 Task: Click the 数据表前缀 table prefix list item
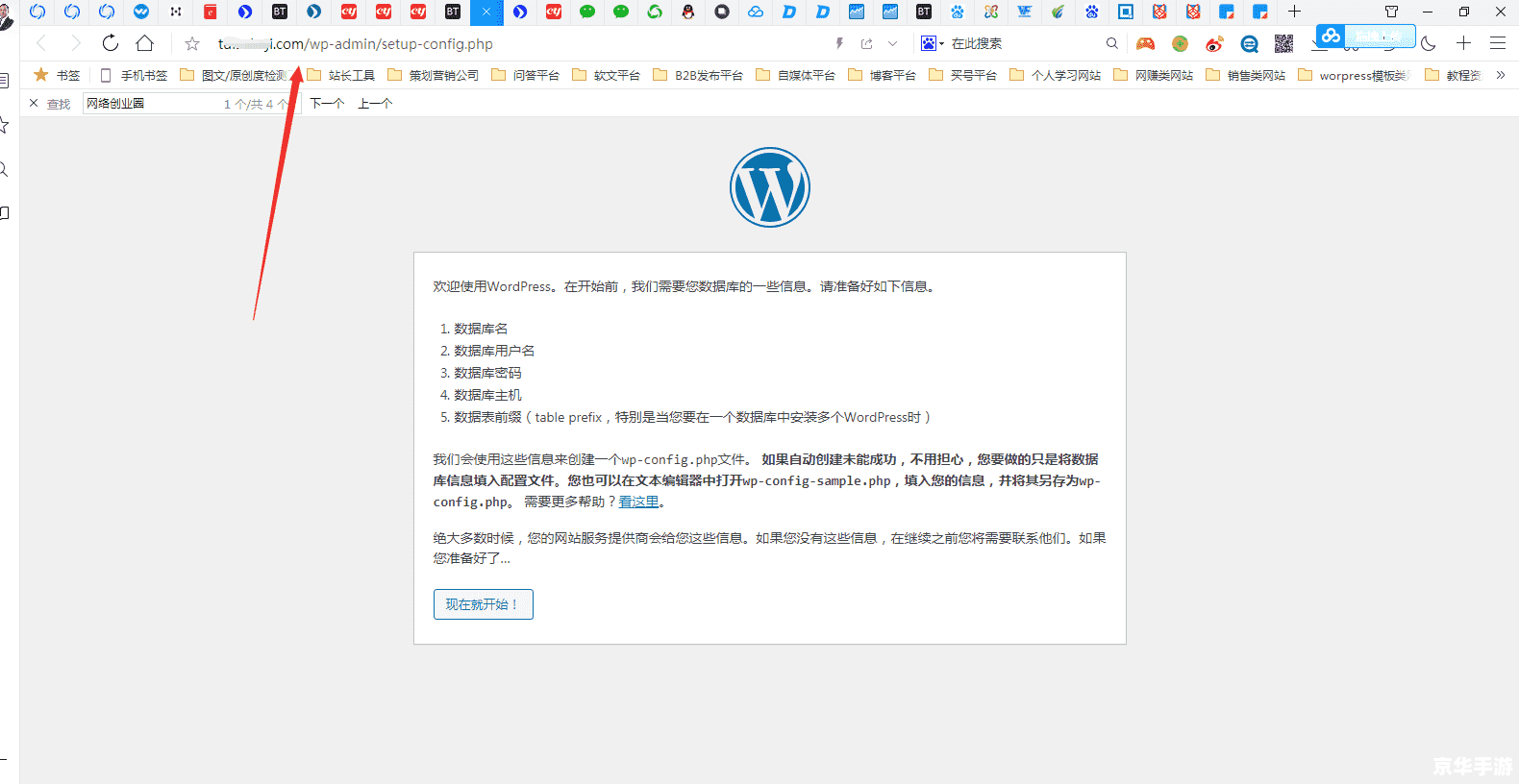point(692,417)
